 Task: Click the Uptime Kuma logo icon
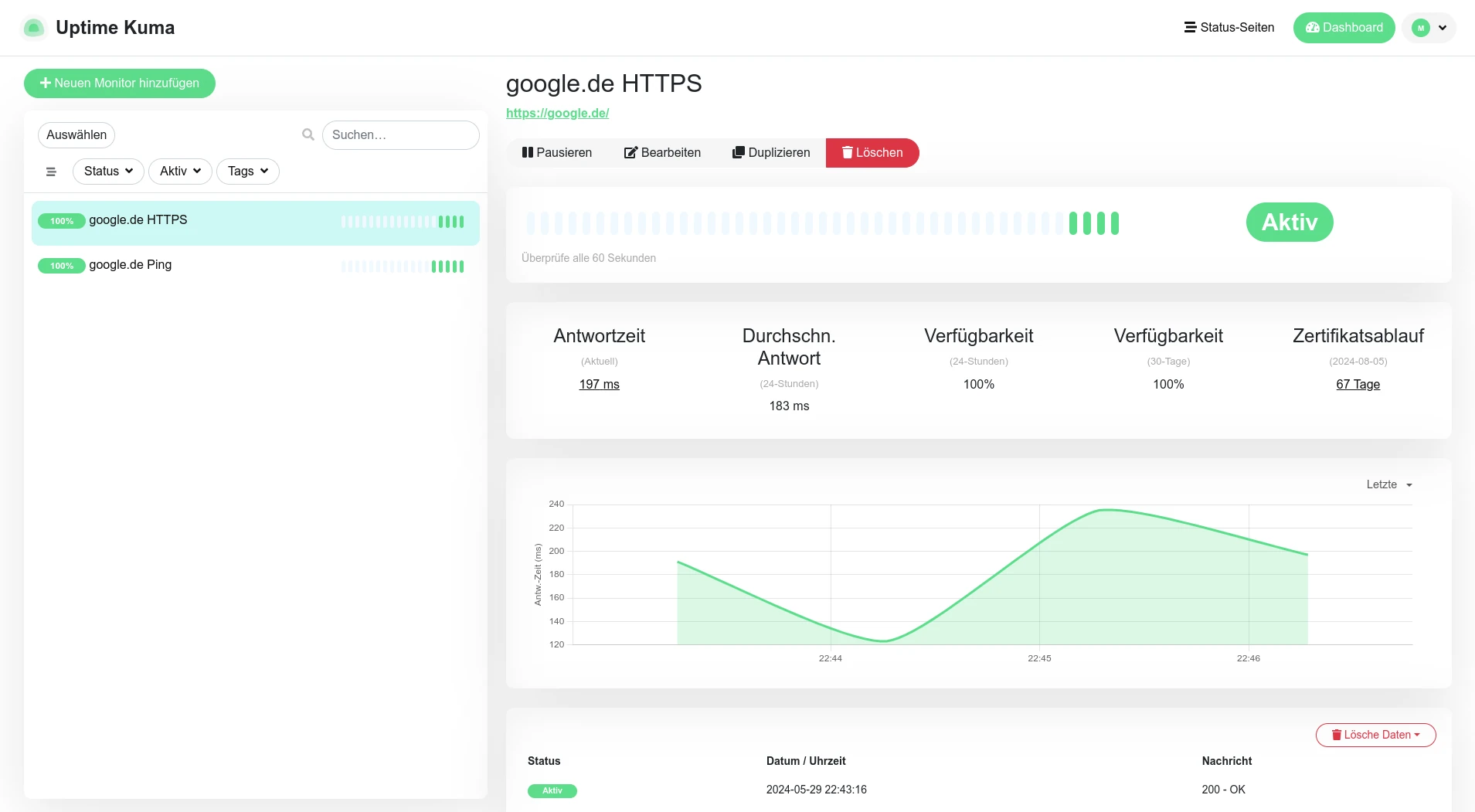click(x=33, y=28)
